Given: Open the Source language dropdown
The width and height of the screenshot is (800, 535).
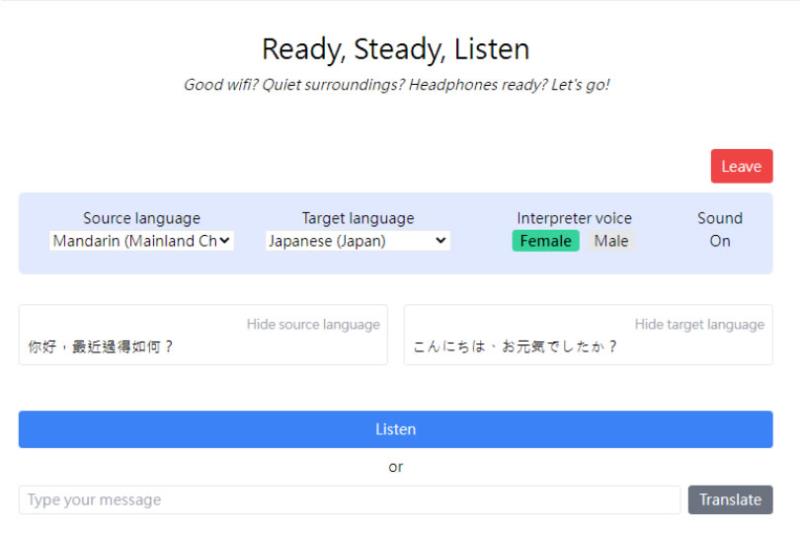Looking at the screenshot, I should coord(141,241).
